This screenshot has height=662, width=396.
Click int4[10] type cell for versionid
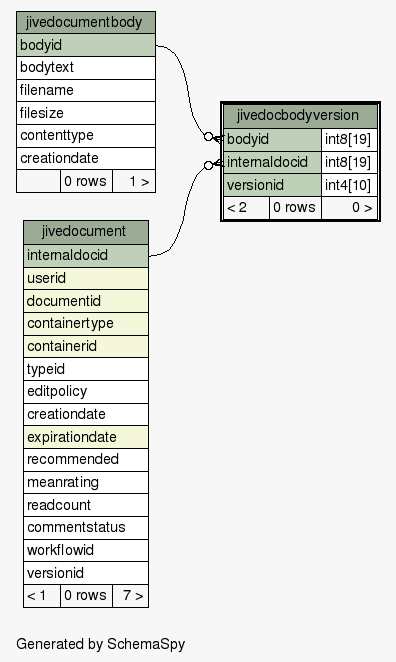point(349,185)
